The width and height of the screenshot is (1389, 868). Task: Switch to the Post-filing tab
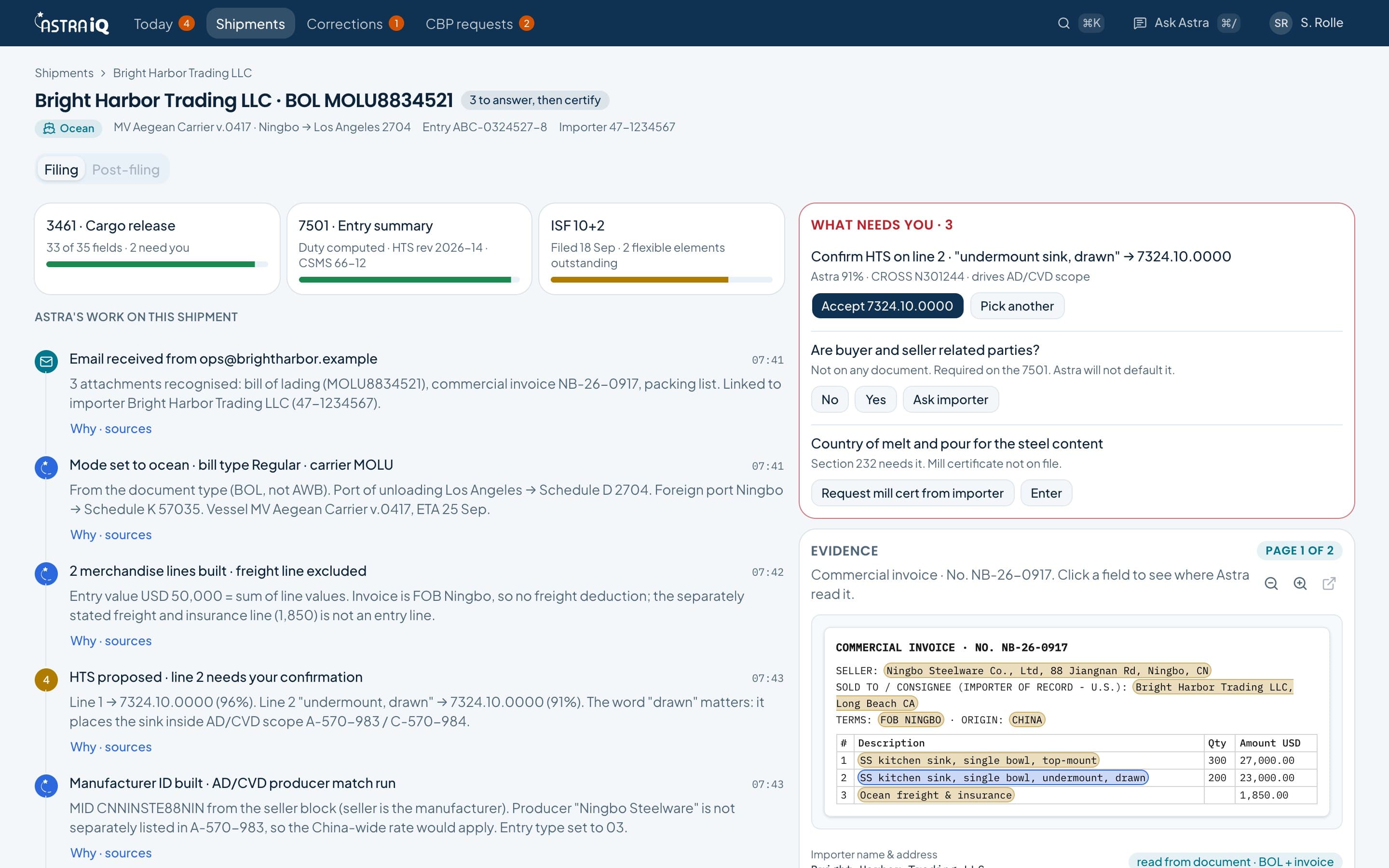pyautogui.click(x=126, y=169)
